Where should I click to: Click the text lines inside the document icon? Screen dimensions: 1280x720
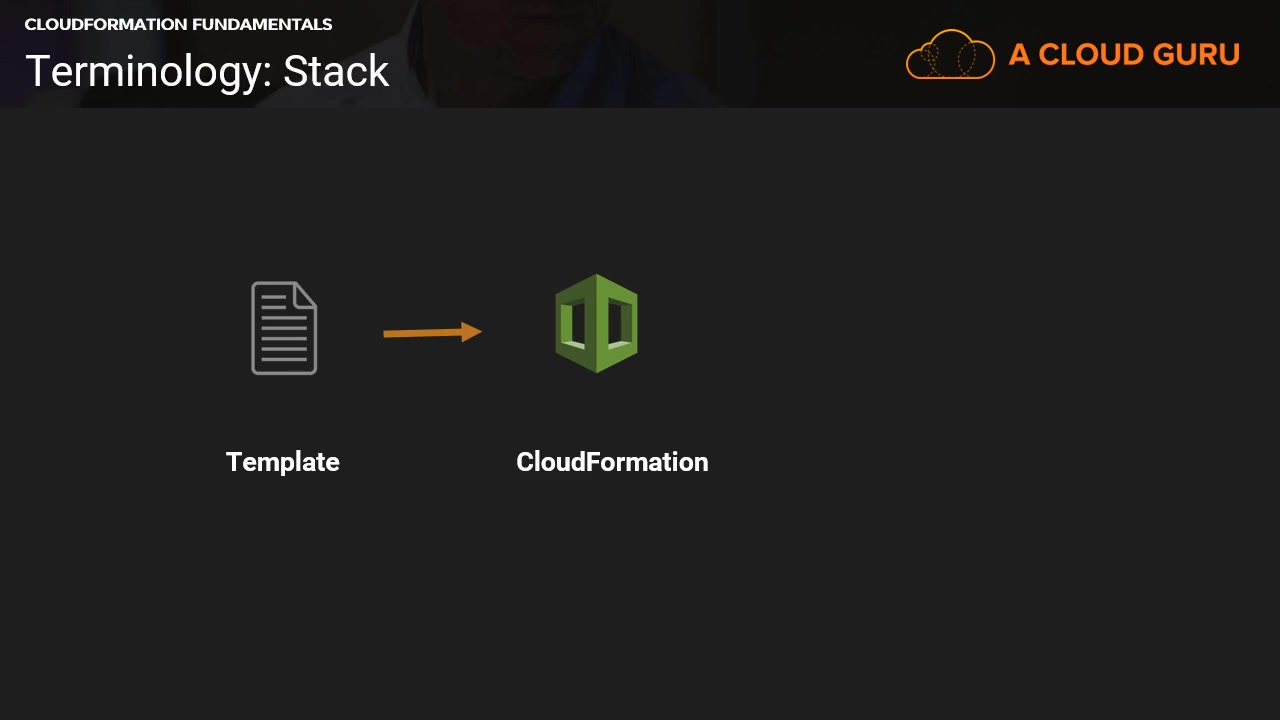pyautogui.click(x=283, y=338)
